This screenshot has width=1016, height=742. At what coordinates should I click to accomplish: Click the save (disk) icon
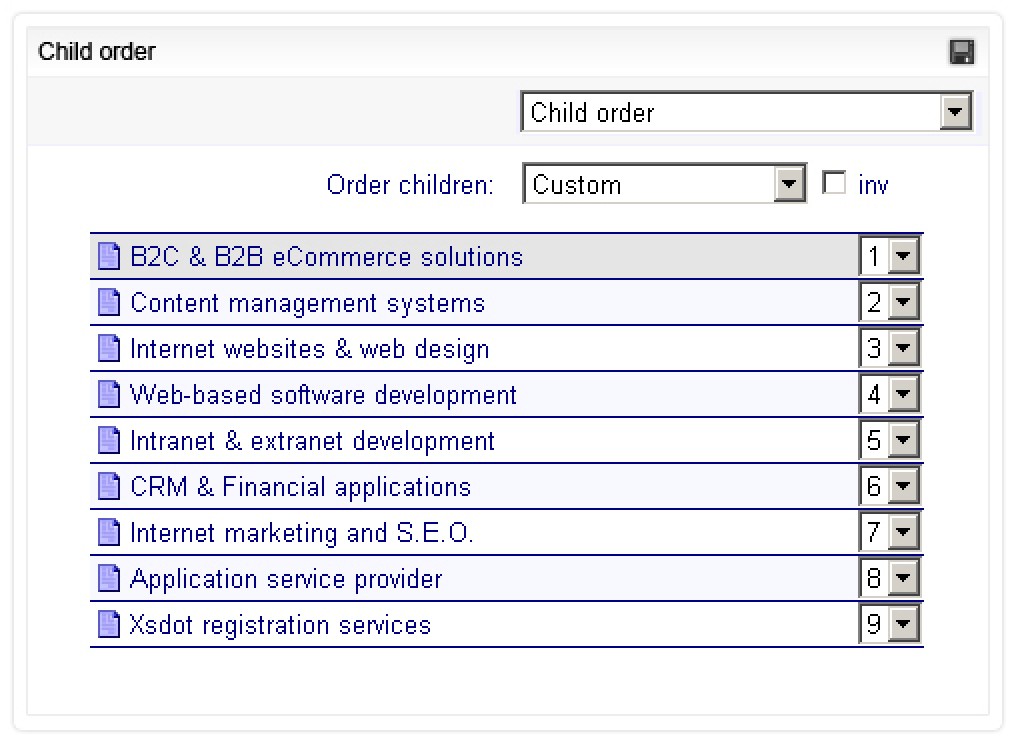coord(963,51)
